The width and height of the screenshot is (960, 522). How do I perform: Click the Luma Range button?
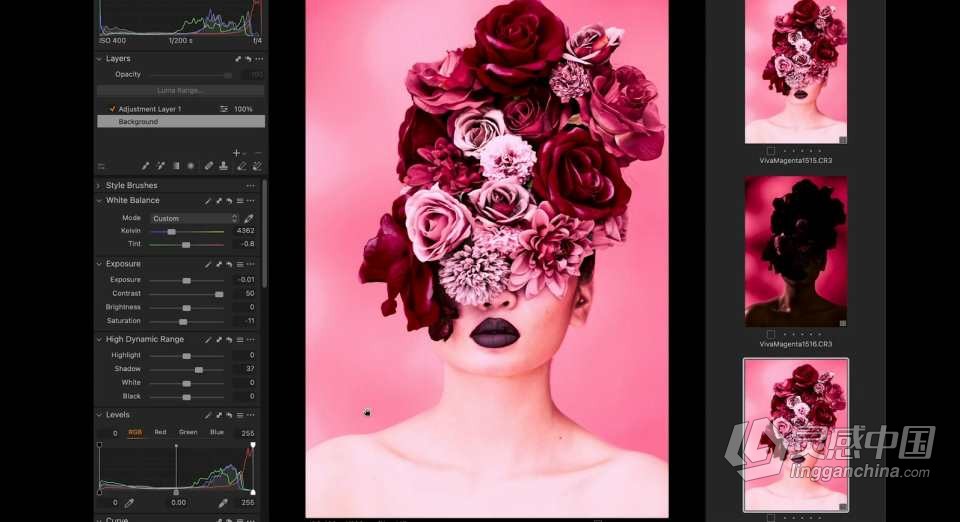[181, 91]
